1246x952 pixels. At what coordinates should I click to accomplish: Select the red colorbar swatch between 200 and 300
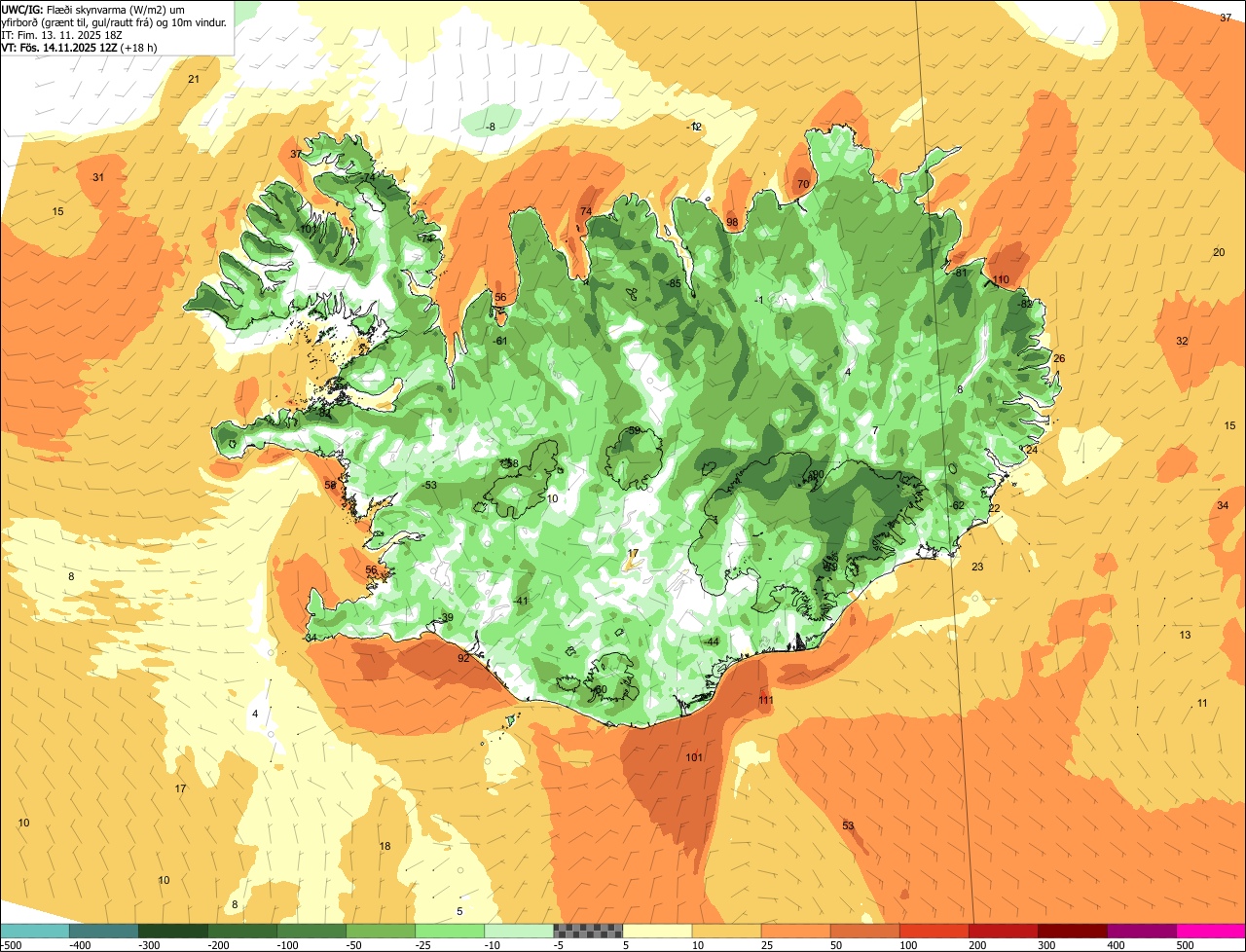1004,930
